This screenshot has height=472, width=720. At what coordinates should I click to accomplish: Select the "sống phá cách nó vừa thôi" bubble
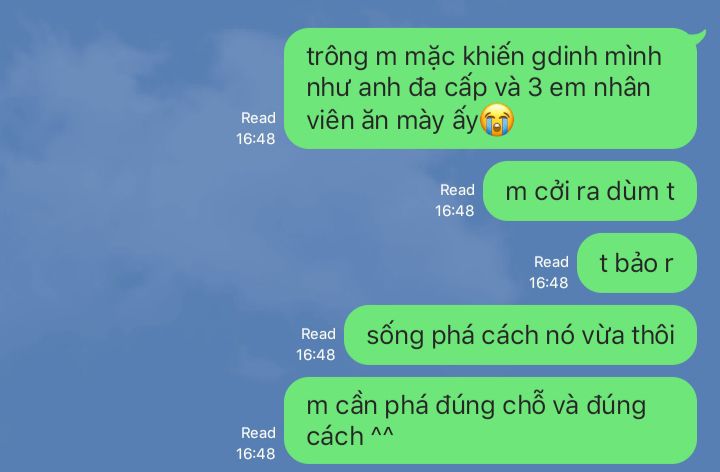pos(521,335)
